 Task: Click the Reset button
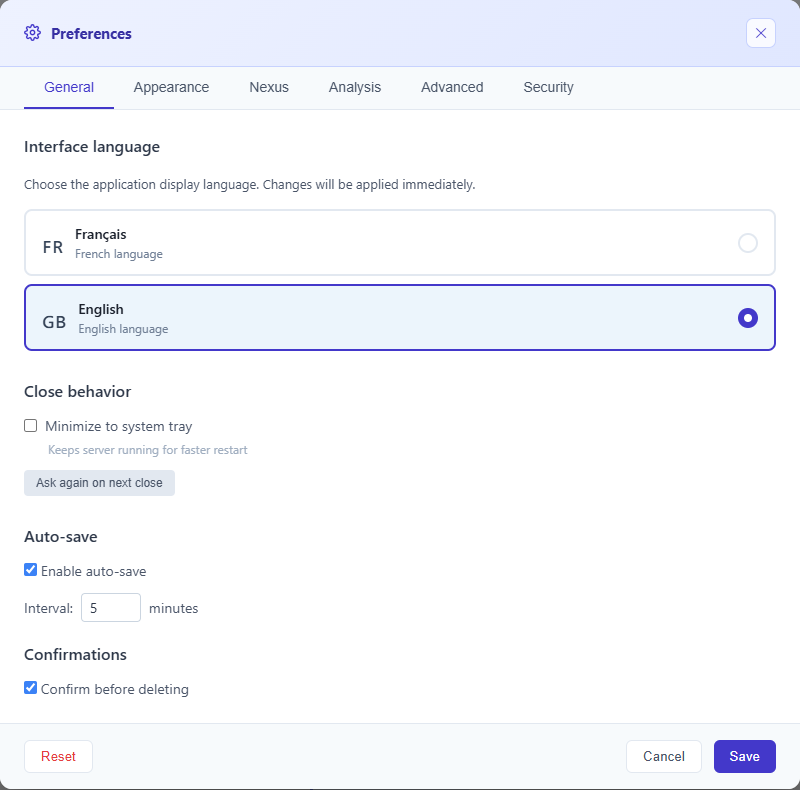point(58,756)
